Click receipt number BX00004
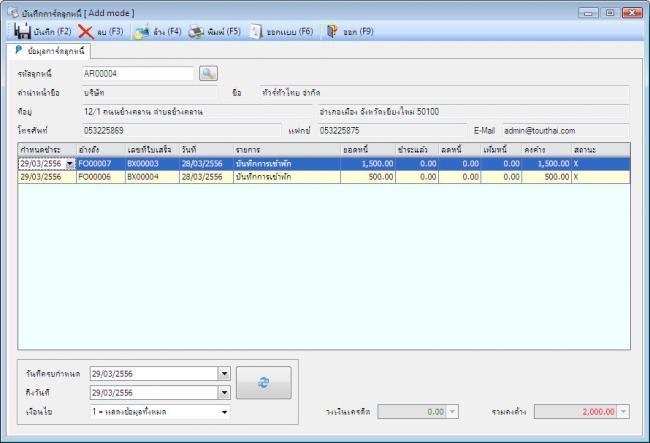This screenshot has width=650, height=443. pos(152,177)
